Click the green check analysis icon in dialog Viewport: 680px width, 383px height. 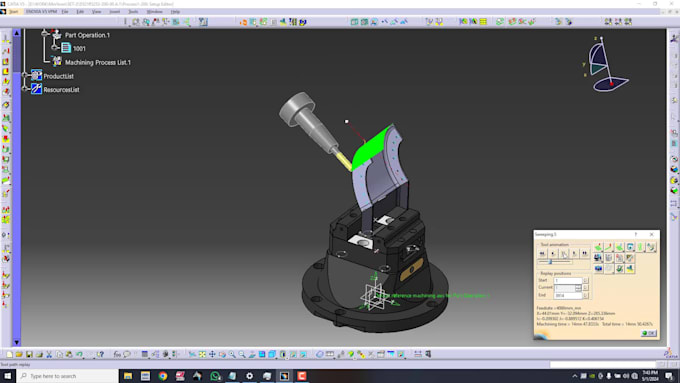619,269
